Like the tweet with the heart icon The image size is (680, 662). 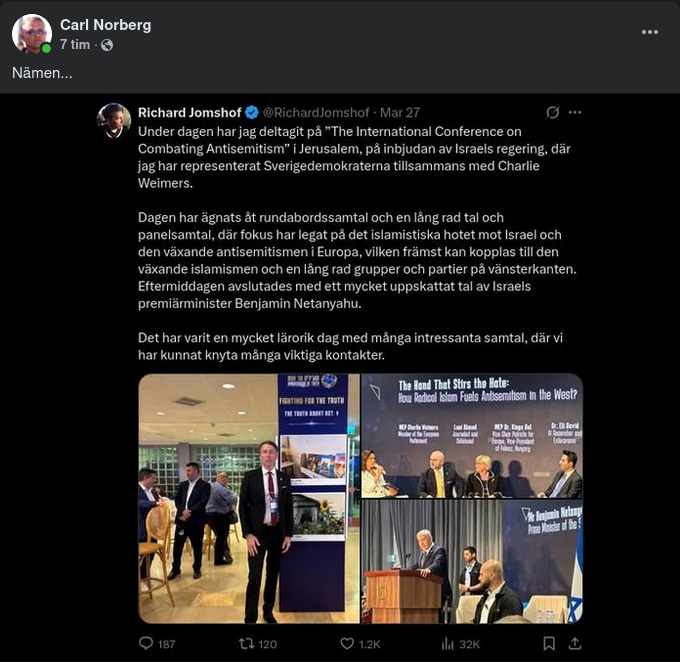pyautogui.click(x=347, y=643)
